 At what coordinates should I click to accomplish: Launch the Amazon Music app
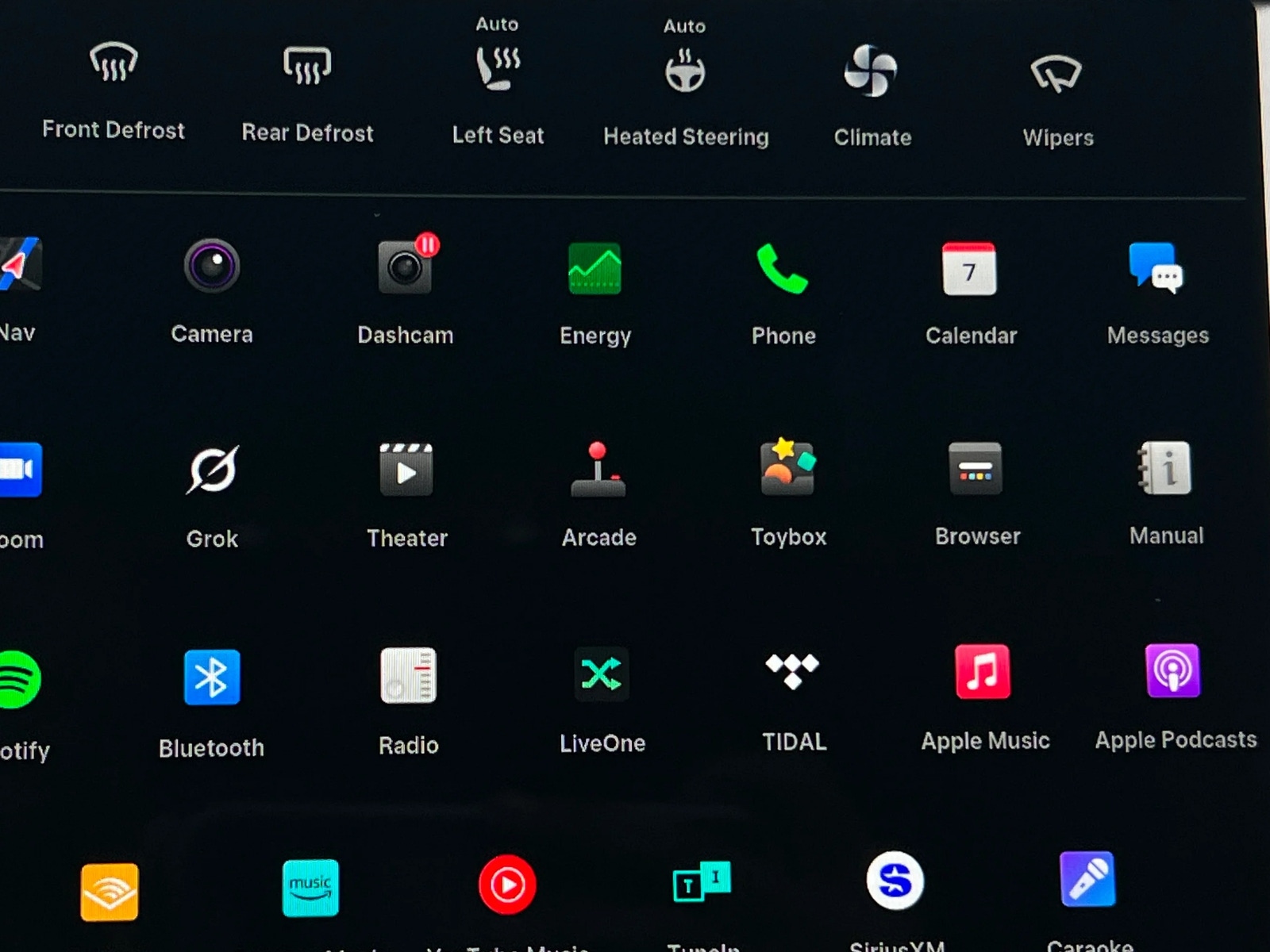point(310,888)
